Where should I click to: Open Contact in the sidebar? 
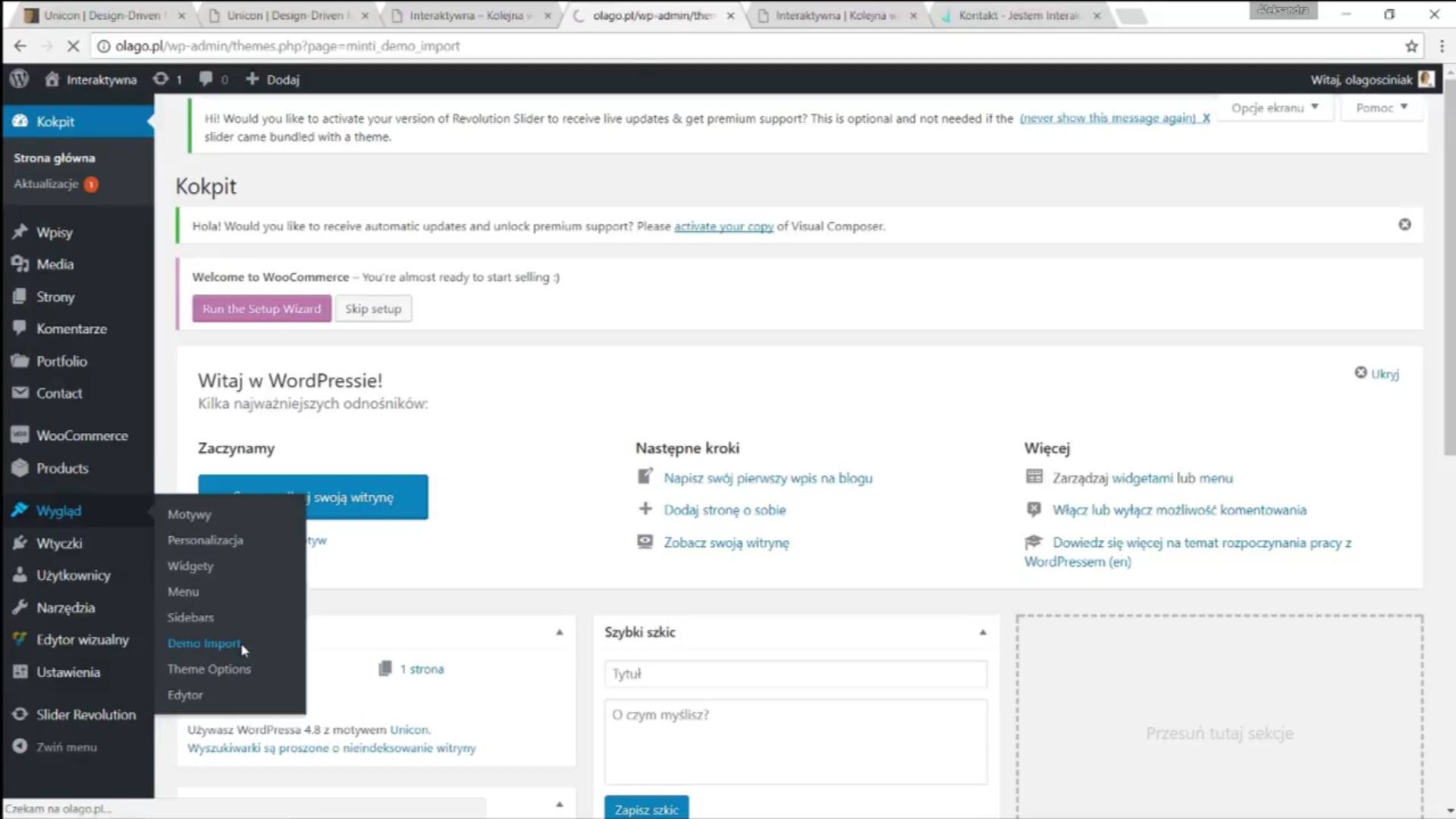[59, 394]
